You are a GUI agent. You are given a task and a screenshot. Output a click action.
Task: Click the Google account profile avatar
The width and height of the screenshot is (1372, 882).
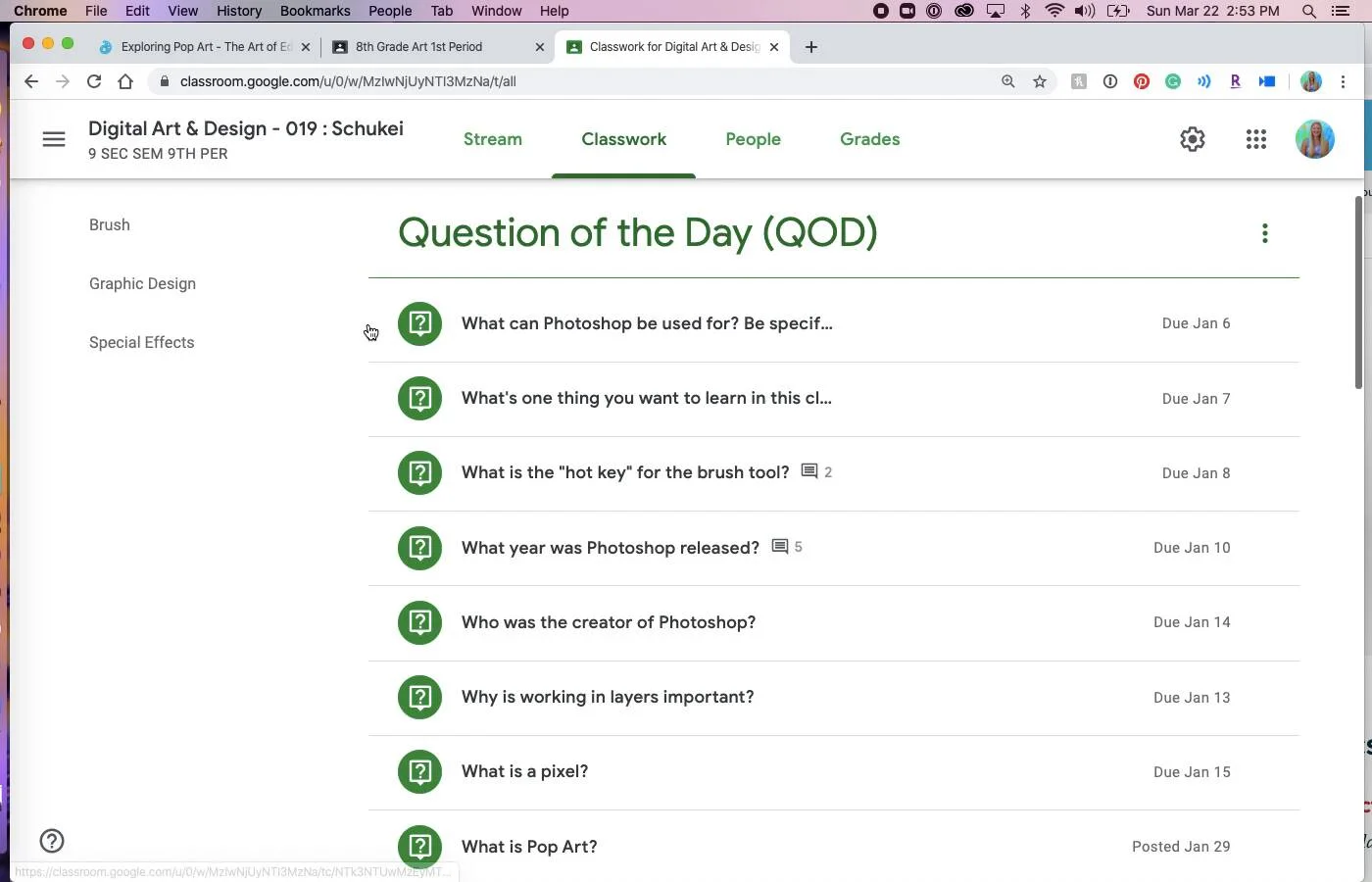click(1314, 139)
